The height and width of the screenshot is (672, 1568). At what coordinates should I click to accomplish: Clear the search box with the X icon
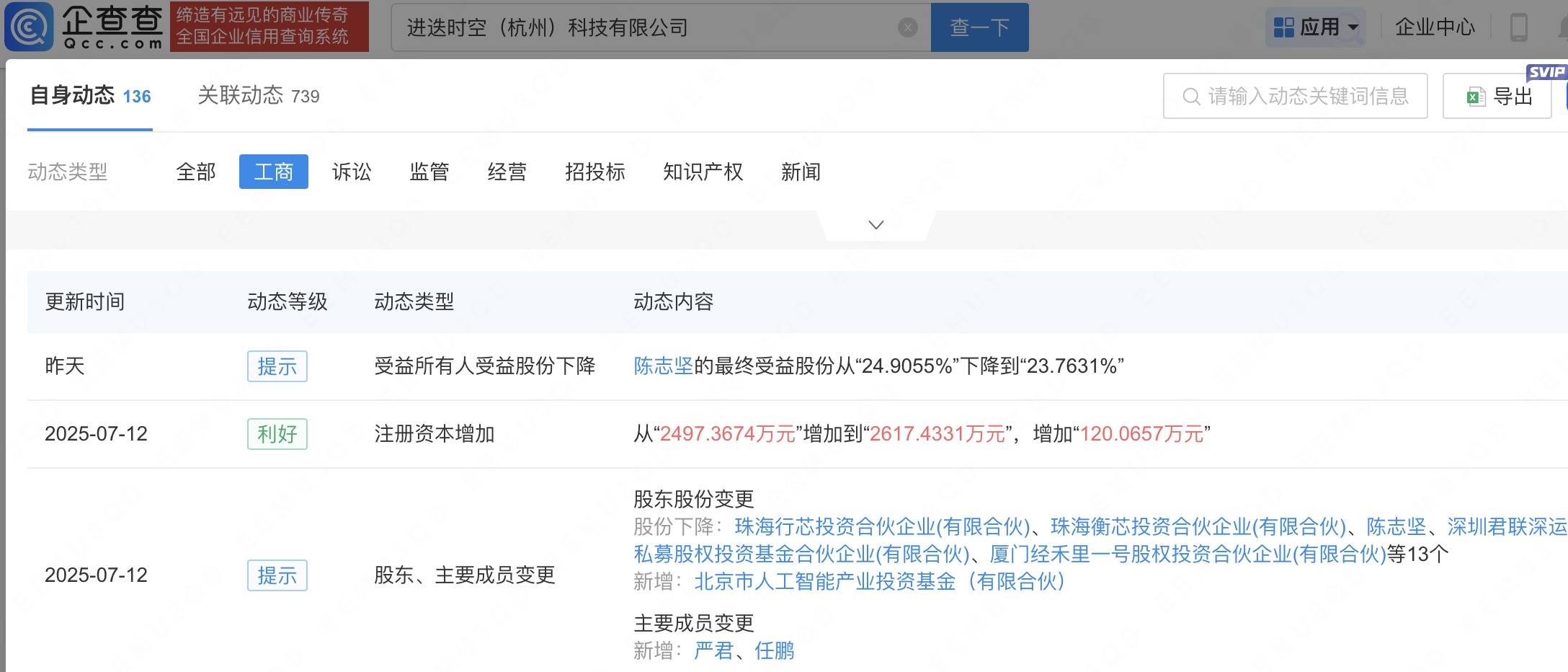point(908,27)
